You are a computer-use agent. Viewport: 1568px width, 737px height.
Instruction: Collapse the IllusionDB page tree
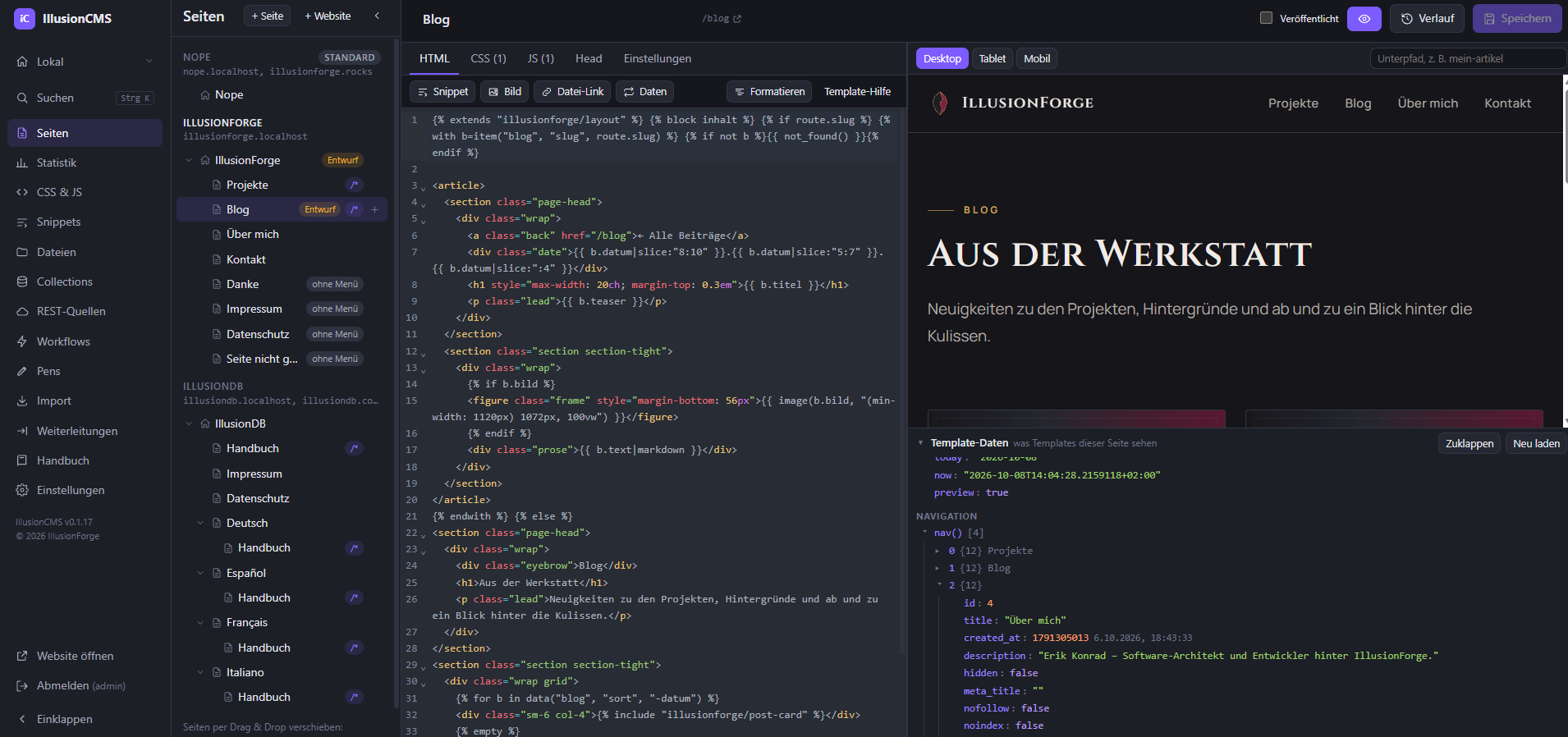click(x=189, y=423)
